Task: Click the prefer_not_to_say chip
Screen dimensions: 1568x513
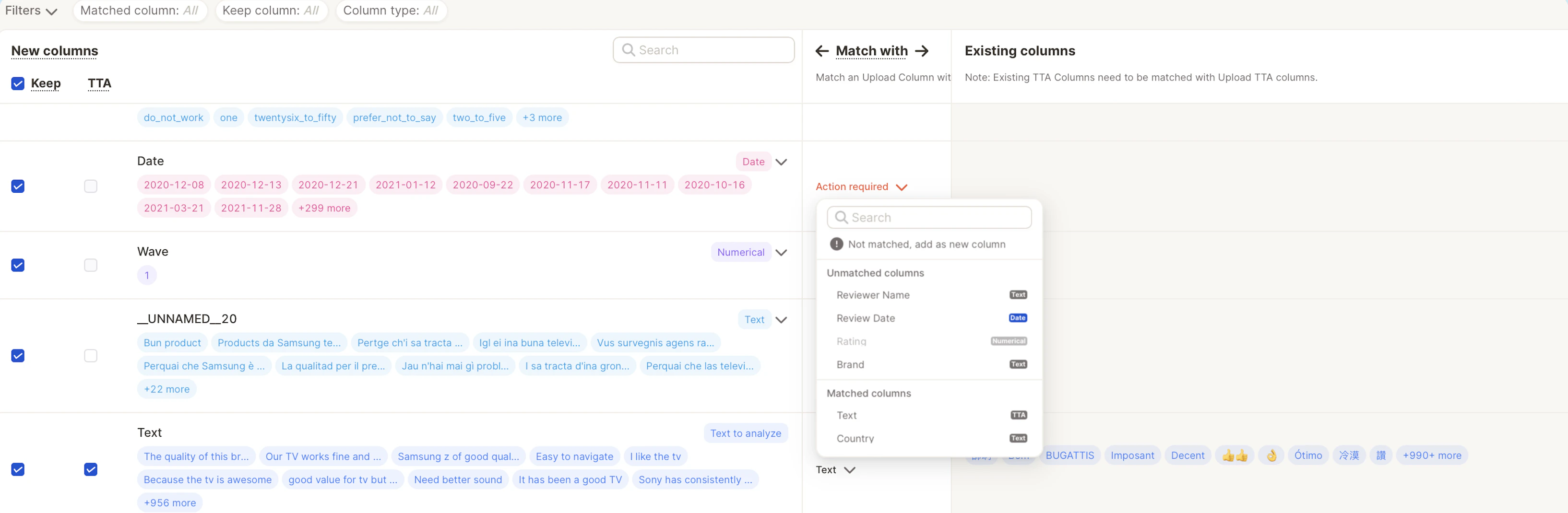Action: point(394,117)
